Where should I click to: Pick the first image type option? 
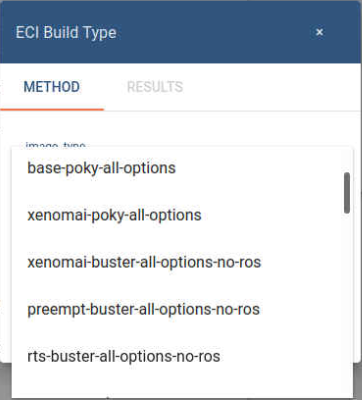pyautogui.click(x=182, y=168)
